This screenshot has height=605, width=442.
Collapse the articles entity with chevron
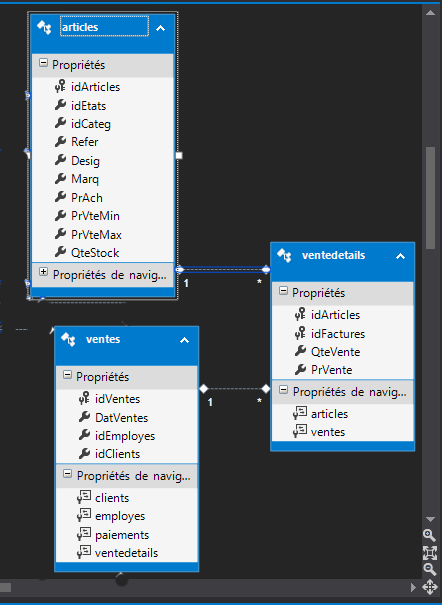click(160, 28)
